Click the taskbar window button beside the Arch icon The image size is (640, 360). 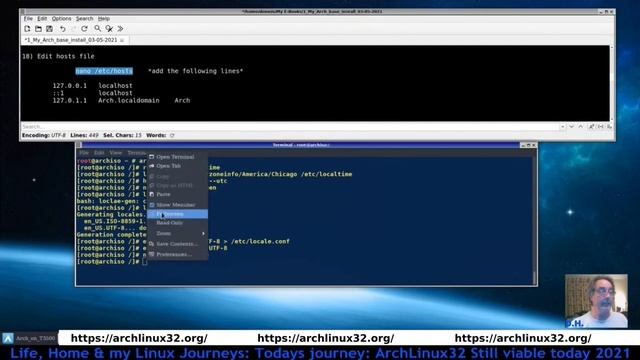coord(36,338)
